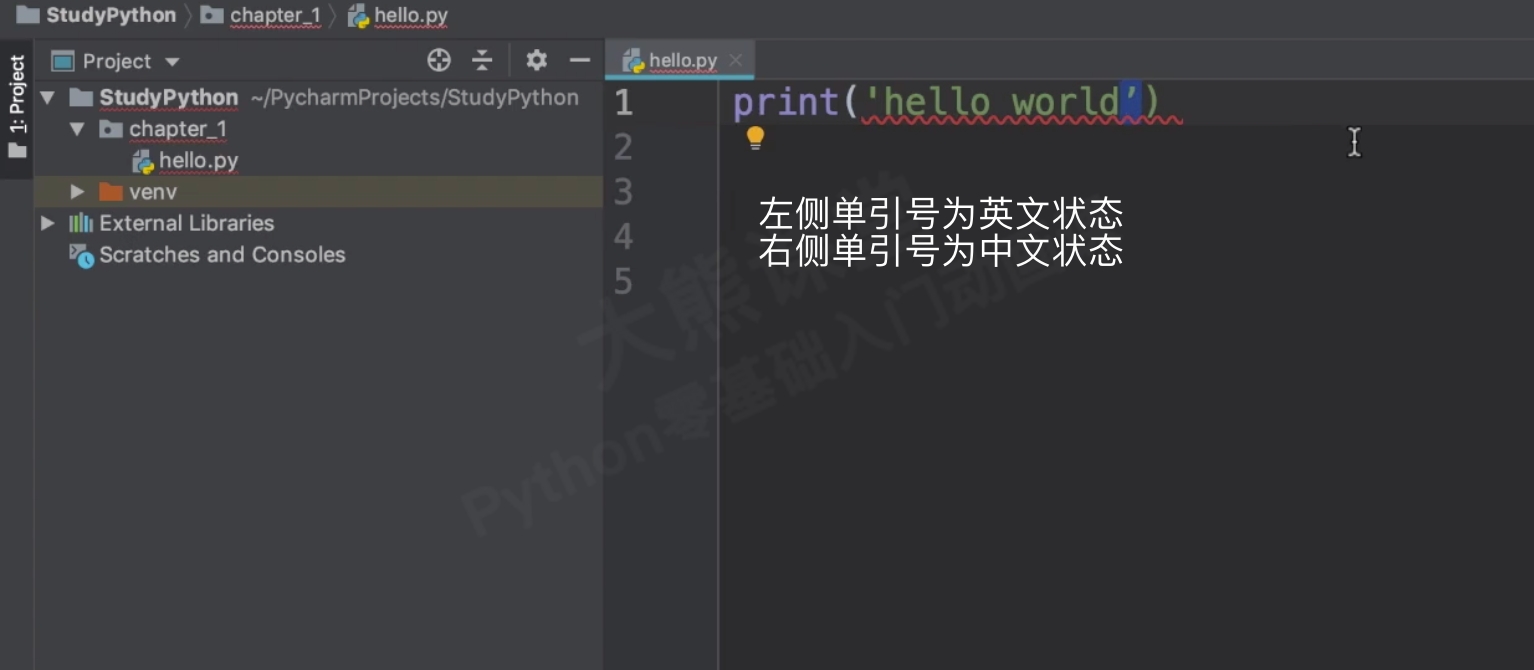The image size is (1534, 670).
Task: Open the Project view selector dropdown
Action: pyautogui.click(x=170, y=60)
